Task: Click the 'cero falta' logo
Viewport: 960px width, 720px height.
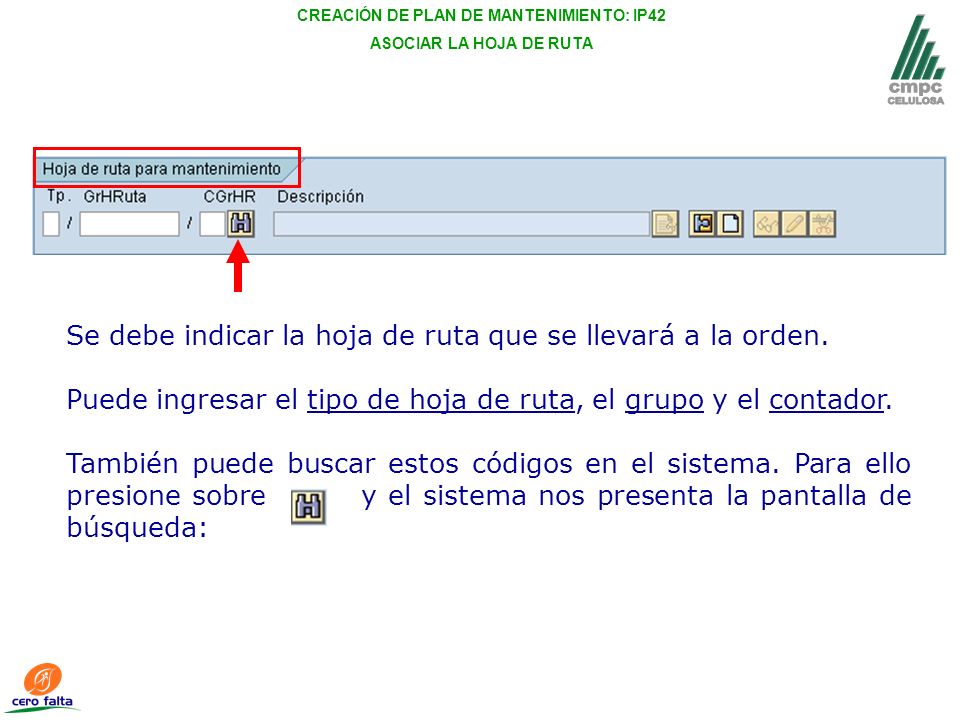Action: point(43,687)
